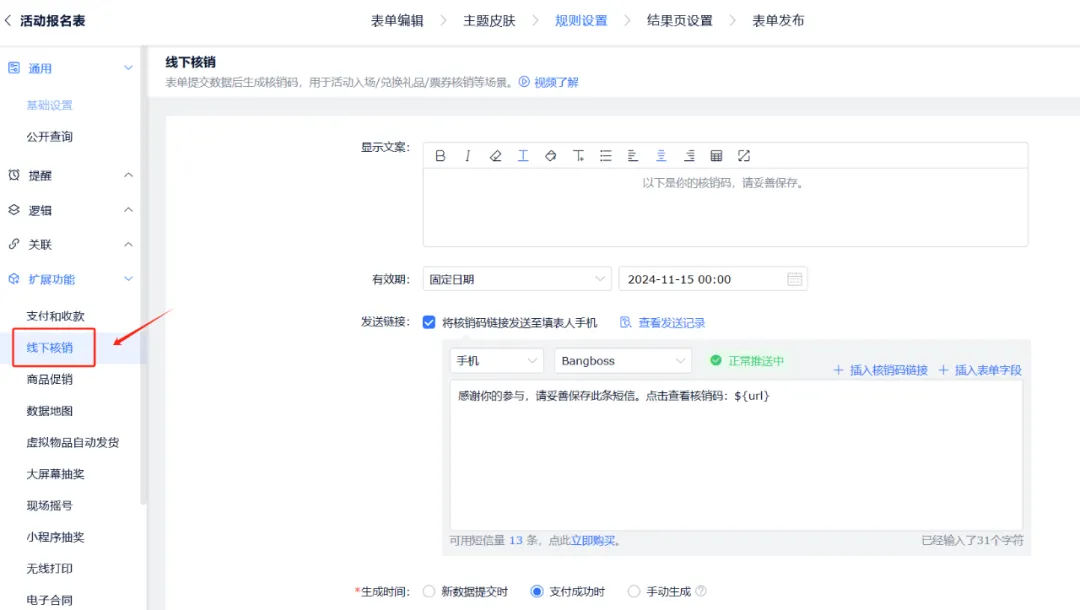
Task: Uncheck 将核销码链接发送至填表人手机 checkbox
Action: pos(429,322)
